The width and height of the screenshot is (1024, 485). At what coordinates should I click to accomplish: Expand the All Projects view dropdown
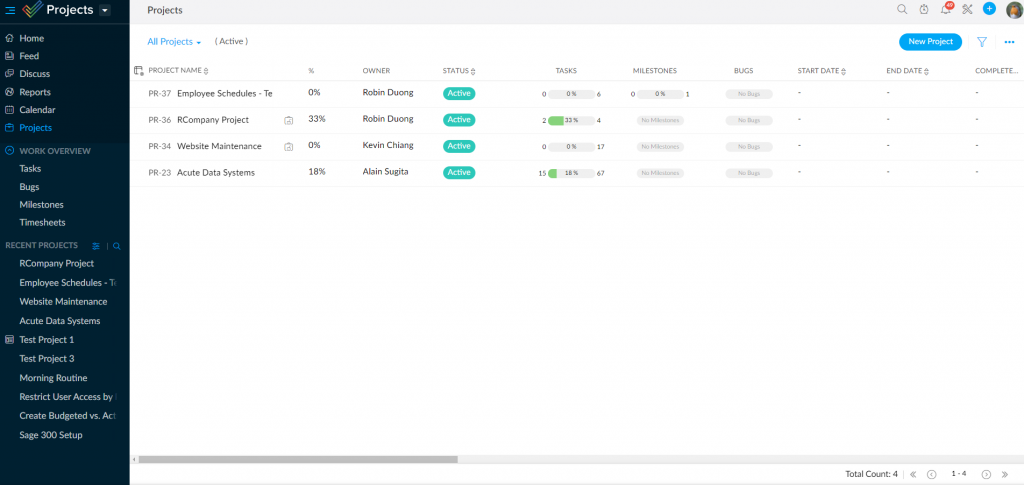tap(174, 42)
